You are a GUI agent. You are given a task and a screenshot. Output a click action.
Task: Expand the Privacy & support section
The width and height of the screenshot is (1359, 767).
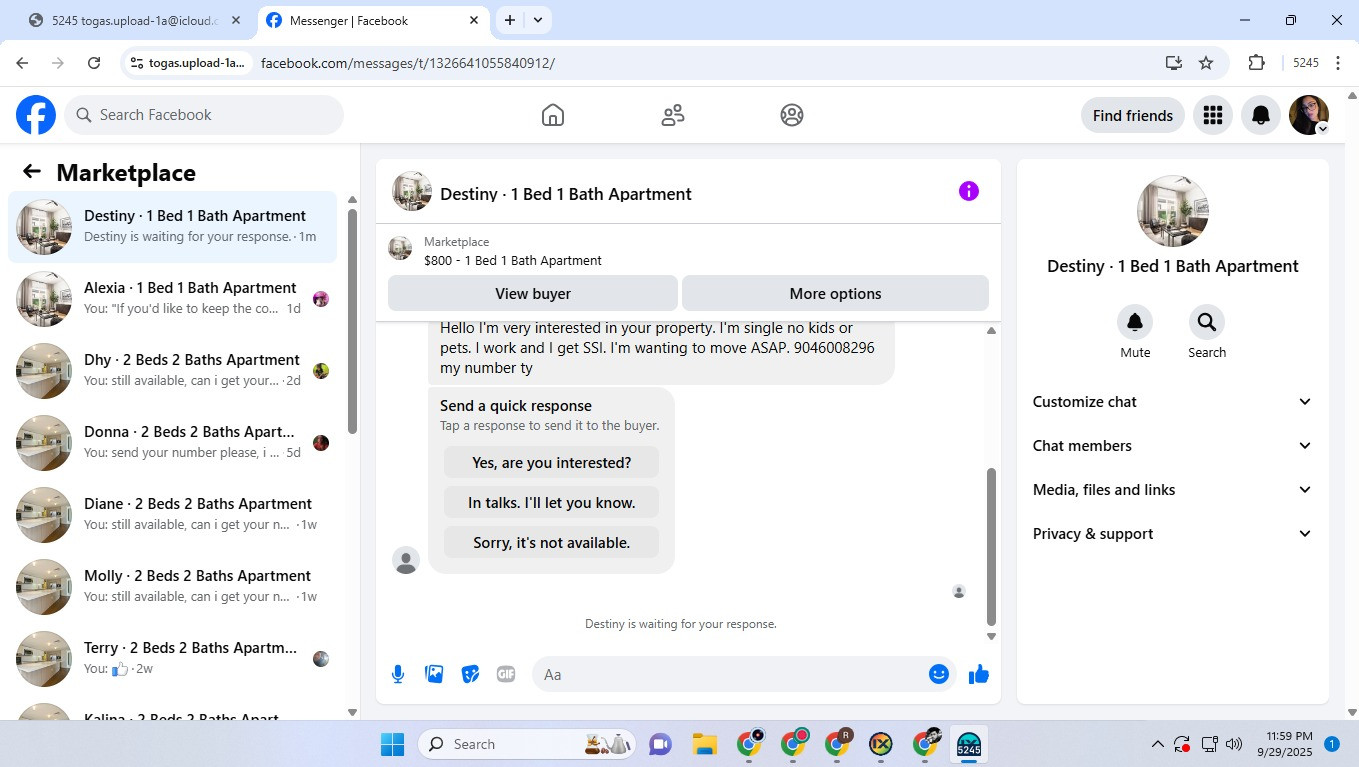point(1173,534)
